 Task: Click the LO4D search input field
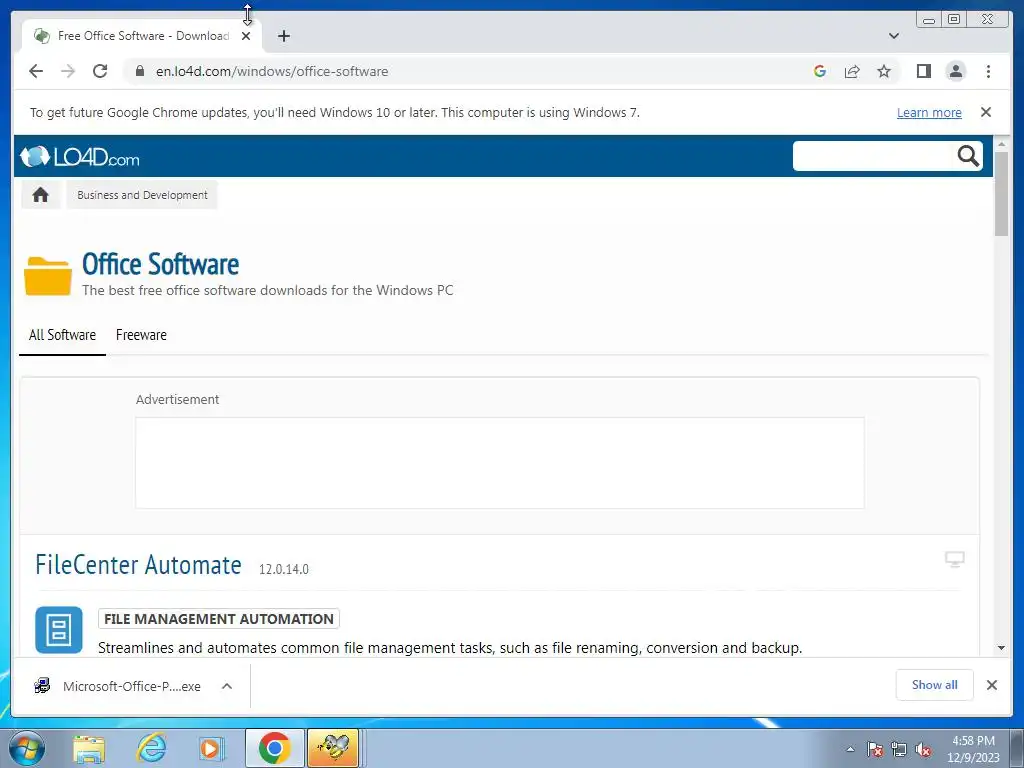[x=874, y=156]
